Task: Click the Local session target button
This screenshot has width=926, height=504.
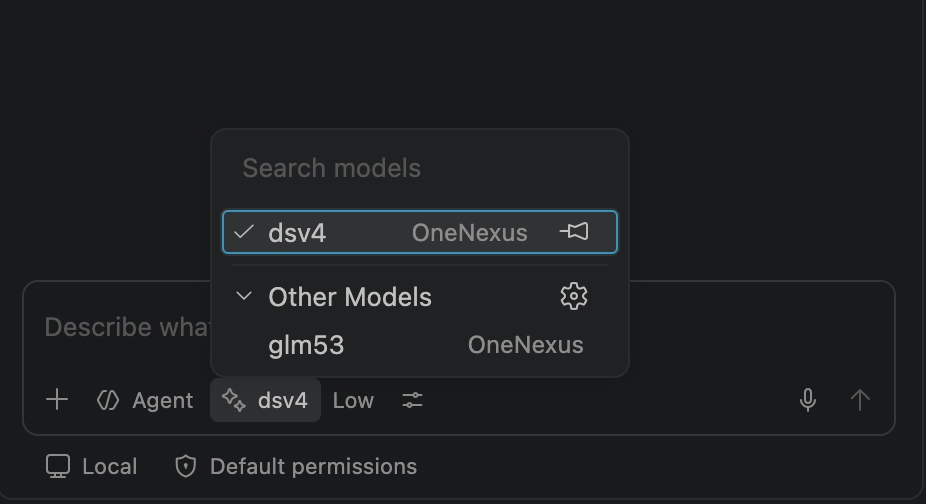Action: [x=92, y=466]
